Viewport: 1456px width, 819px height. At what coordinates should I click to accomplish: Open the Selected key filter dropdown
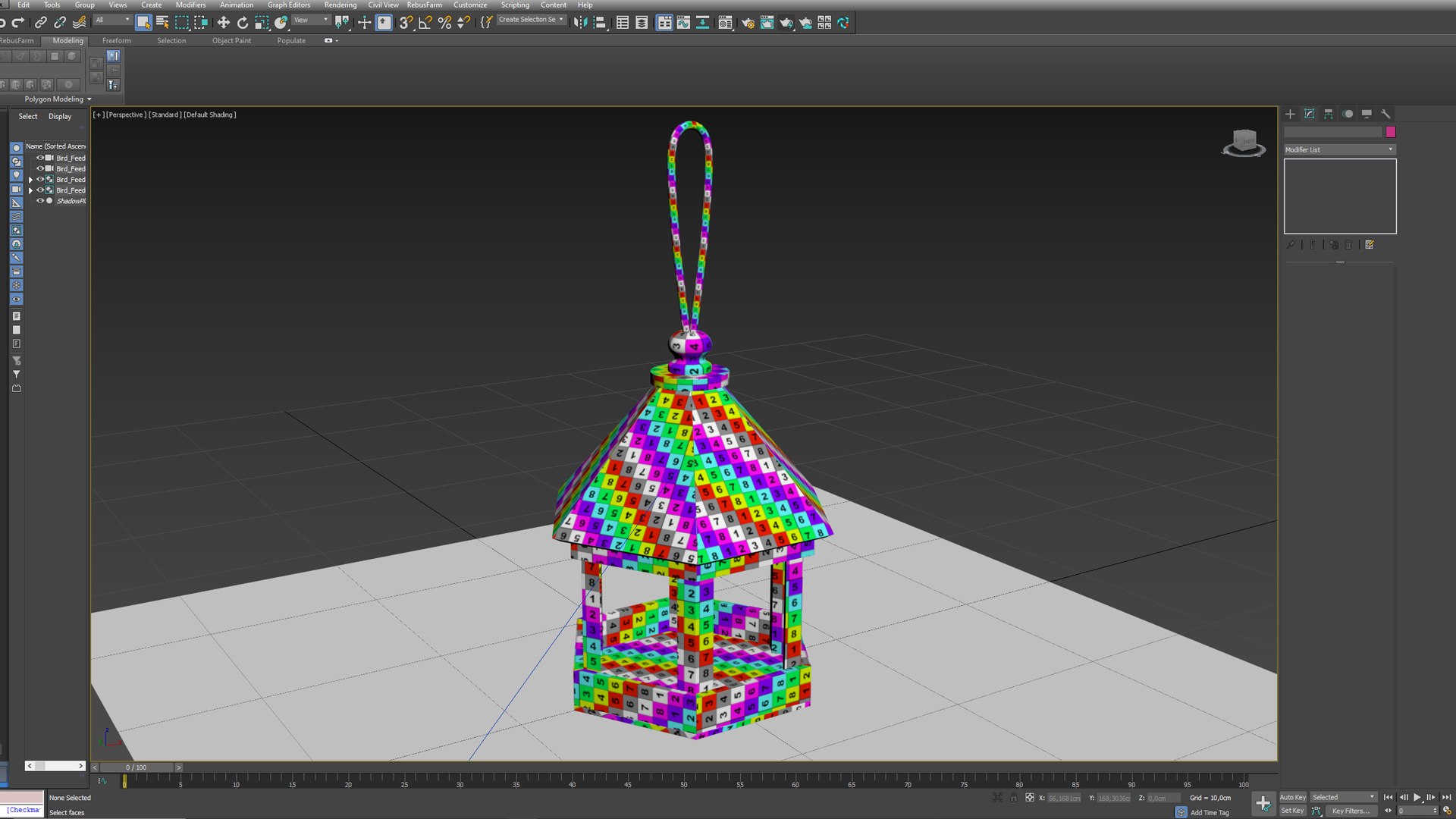(1343, 797)
